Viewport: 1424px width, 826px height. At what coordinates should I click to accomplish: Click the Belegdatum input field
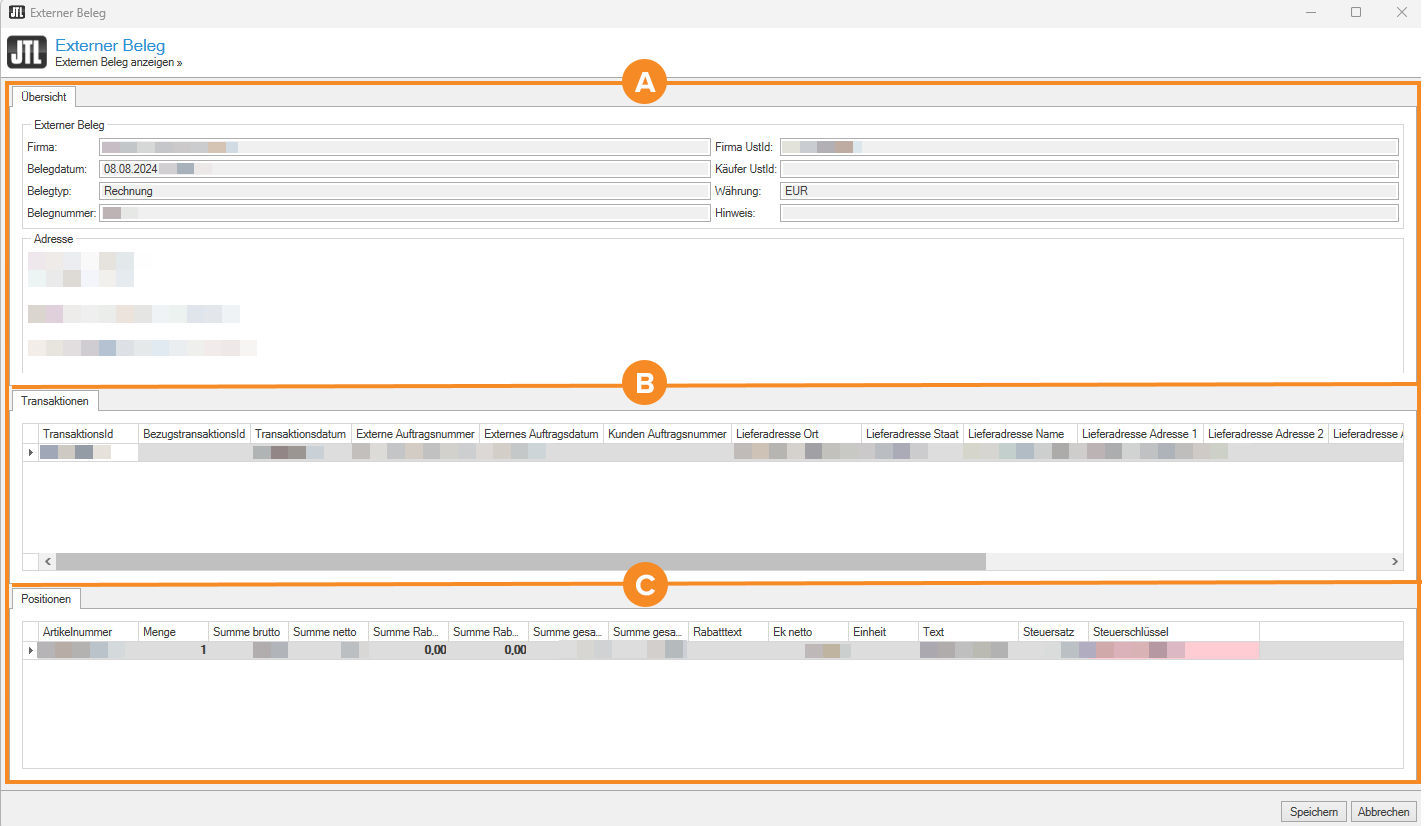click(x=403, y=169)
